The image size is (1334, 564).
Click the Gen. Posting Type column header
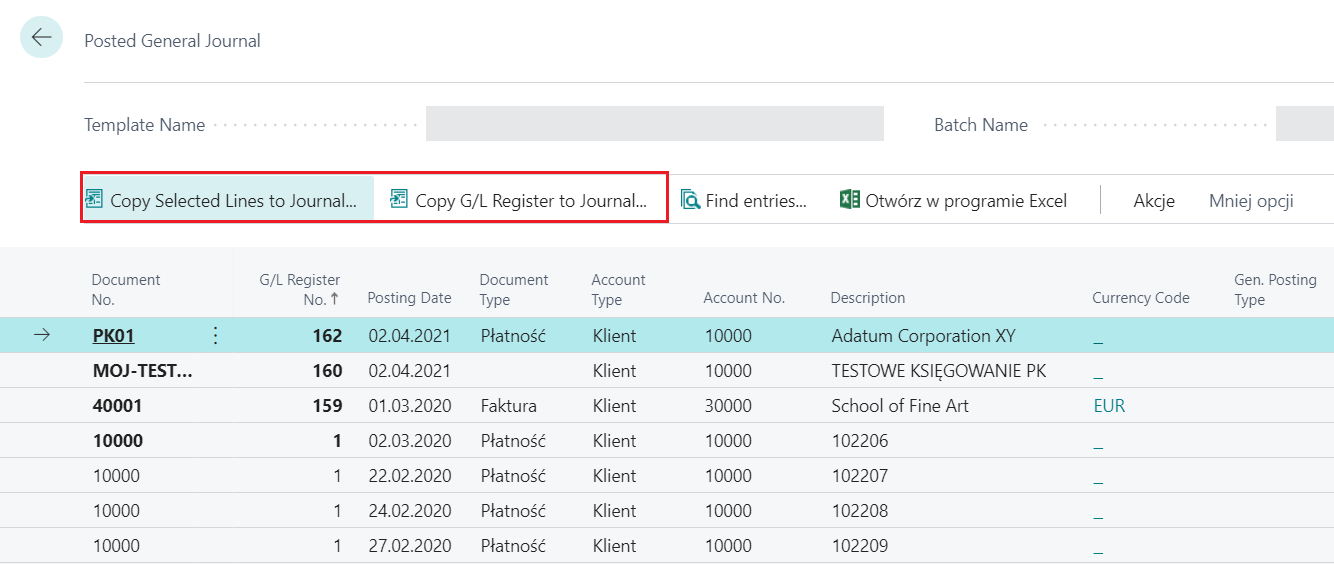click(x=1275, y=289)
